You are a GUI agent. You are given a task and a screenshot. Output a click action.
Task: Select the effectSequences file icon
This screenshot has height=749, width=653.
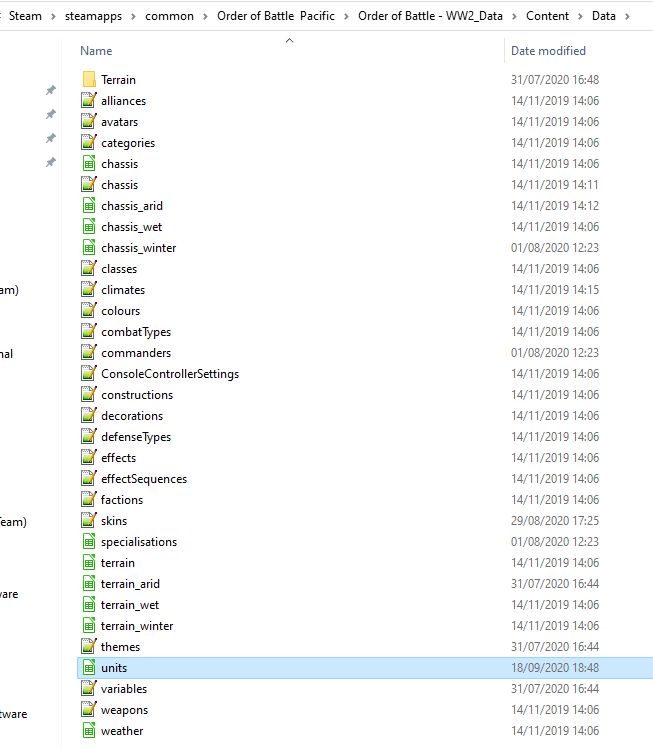tap(89, 479)
